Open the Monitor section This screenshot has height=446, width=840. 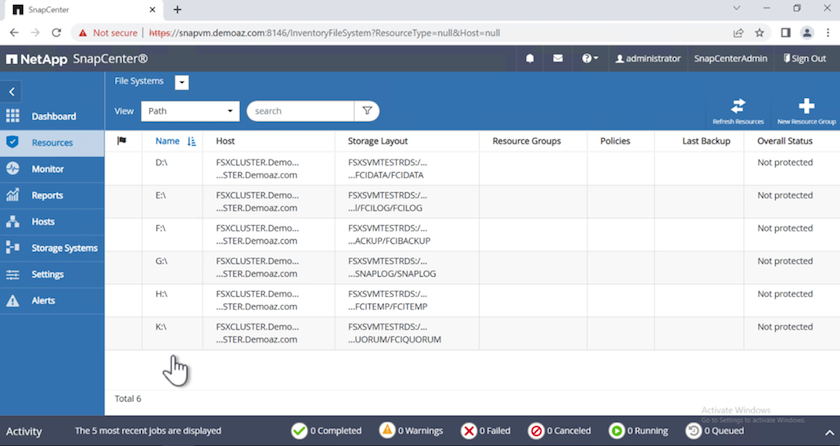(x=47, y=169)
